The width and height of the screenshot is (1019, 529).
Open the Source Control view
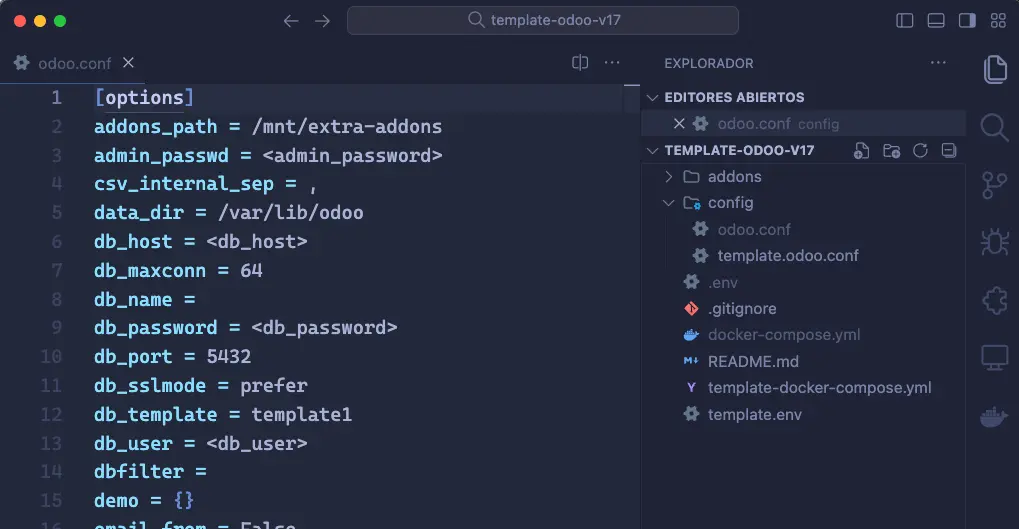pyautogui.click(x=994, y=185)
